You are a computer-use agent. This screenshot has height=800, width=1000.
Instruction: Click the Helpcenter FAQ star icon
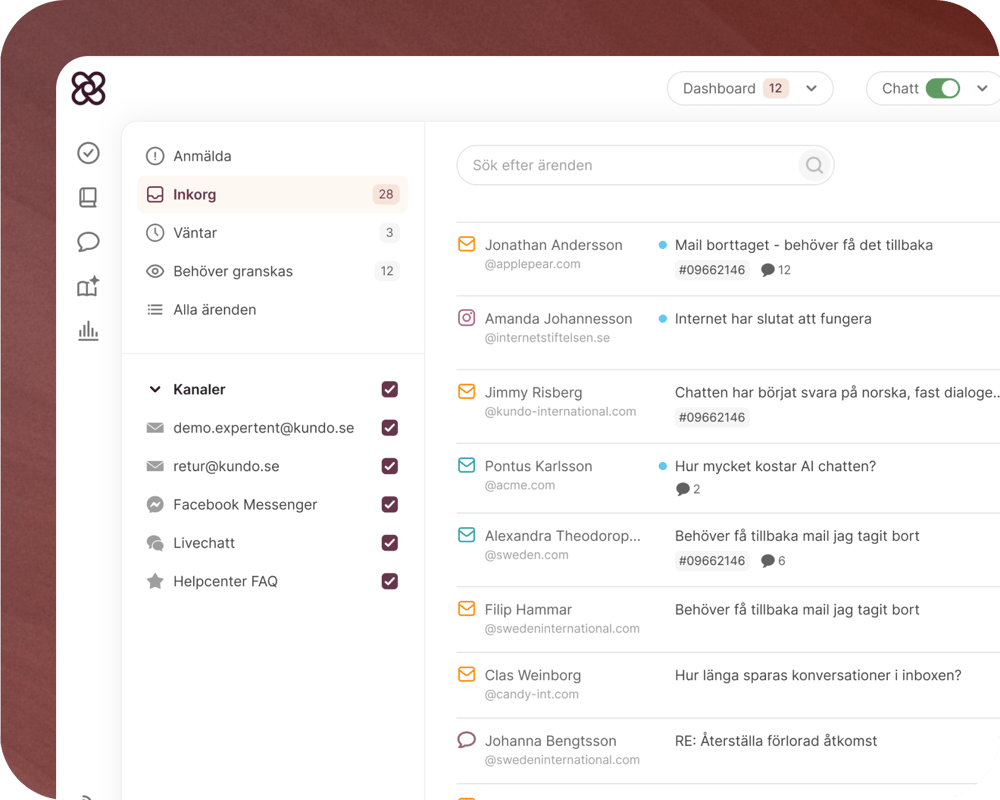coord(155,581)
